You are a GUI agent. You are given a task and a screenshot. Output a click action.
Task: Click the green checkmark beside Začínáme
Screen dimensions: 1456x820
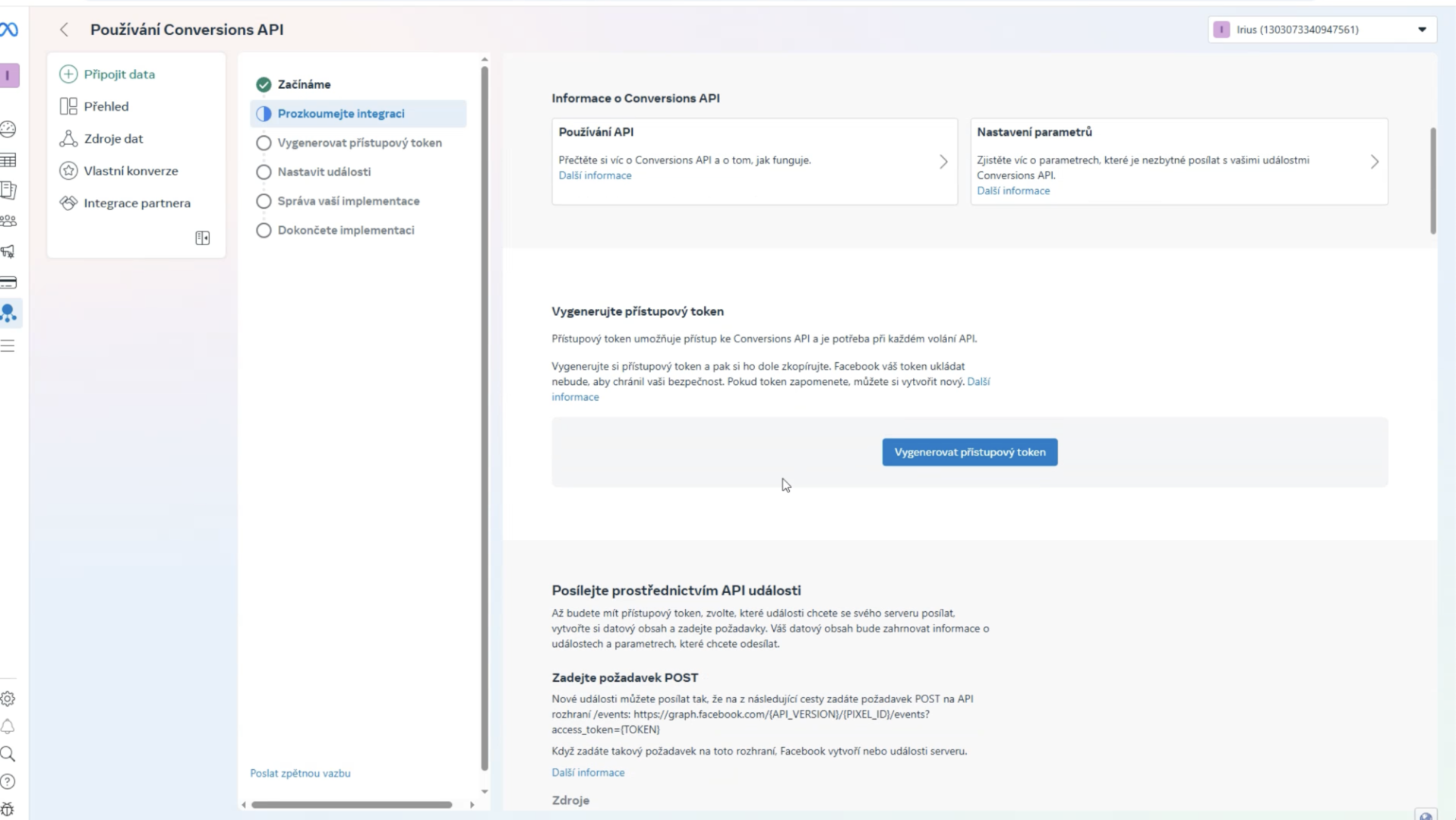click(x=264, y=84)
